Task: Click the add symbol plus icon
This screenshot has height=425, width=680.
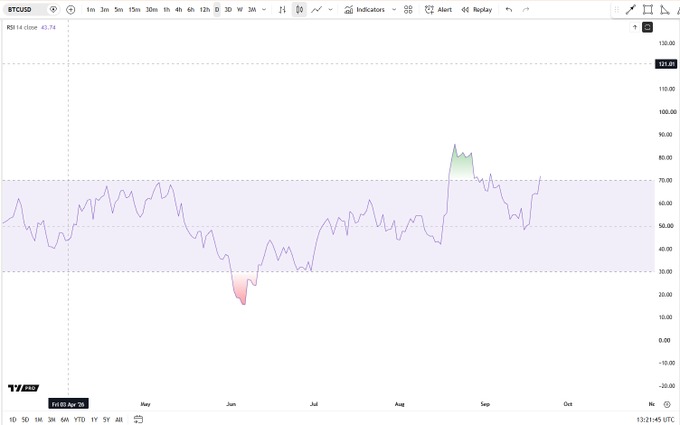Action: coord(70,10)
